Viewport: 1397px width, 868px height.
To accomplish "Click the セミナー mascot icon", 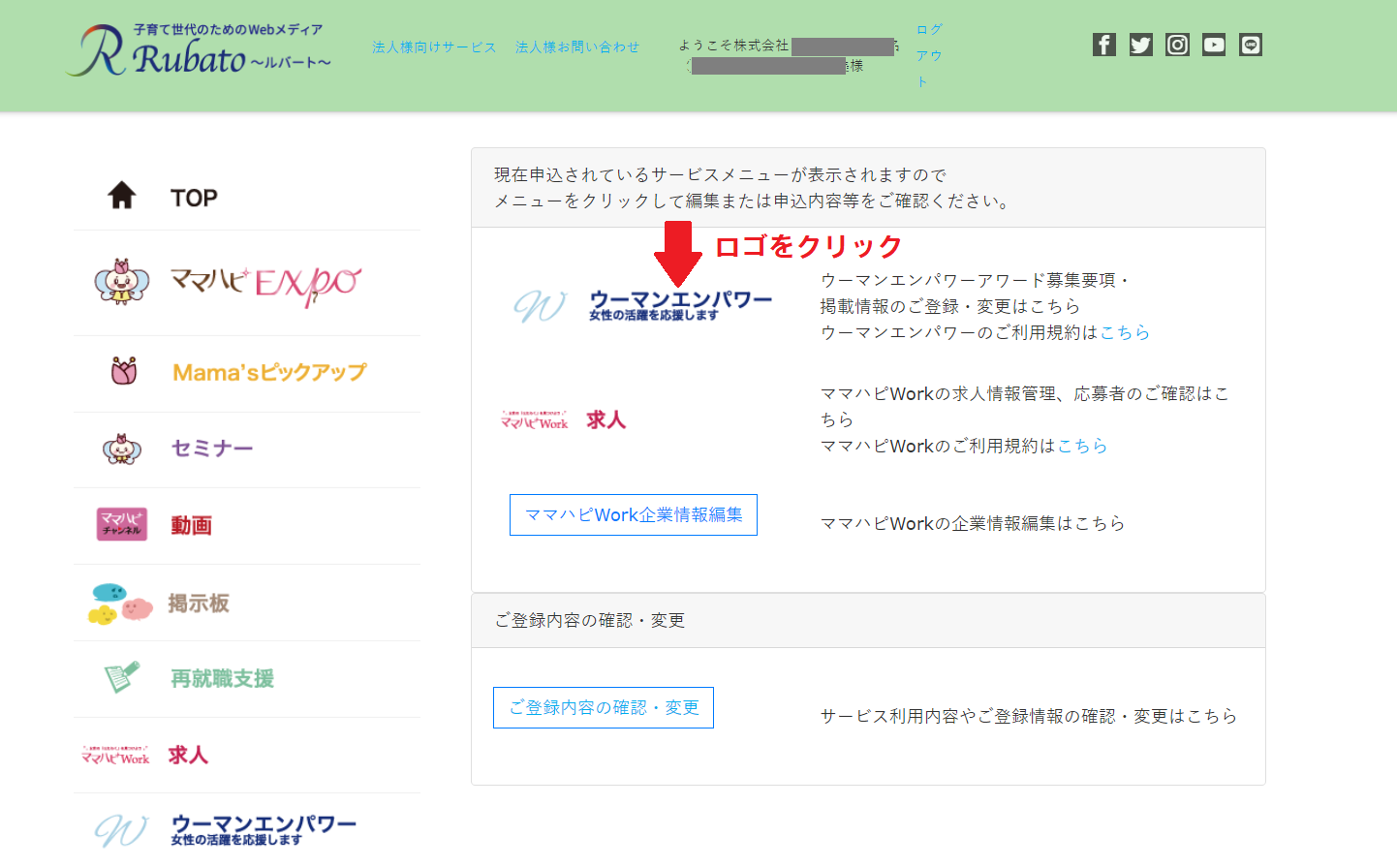I will click(122, 449).
